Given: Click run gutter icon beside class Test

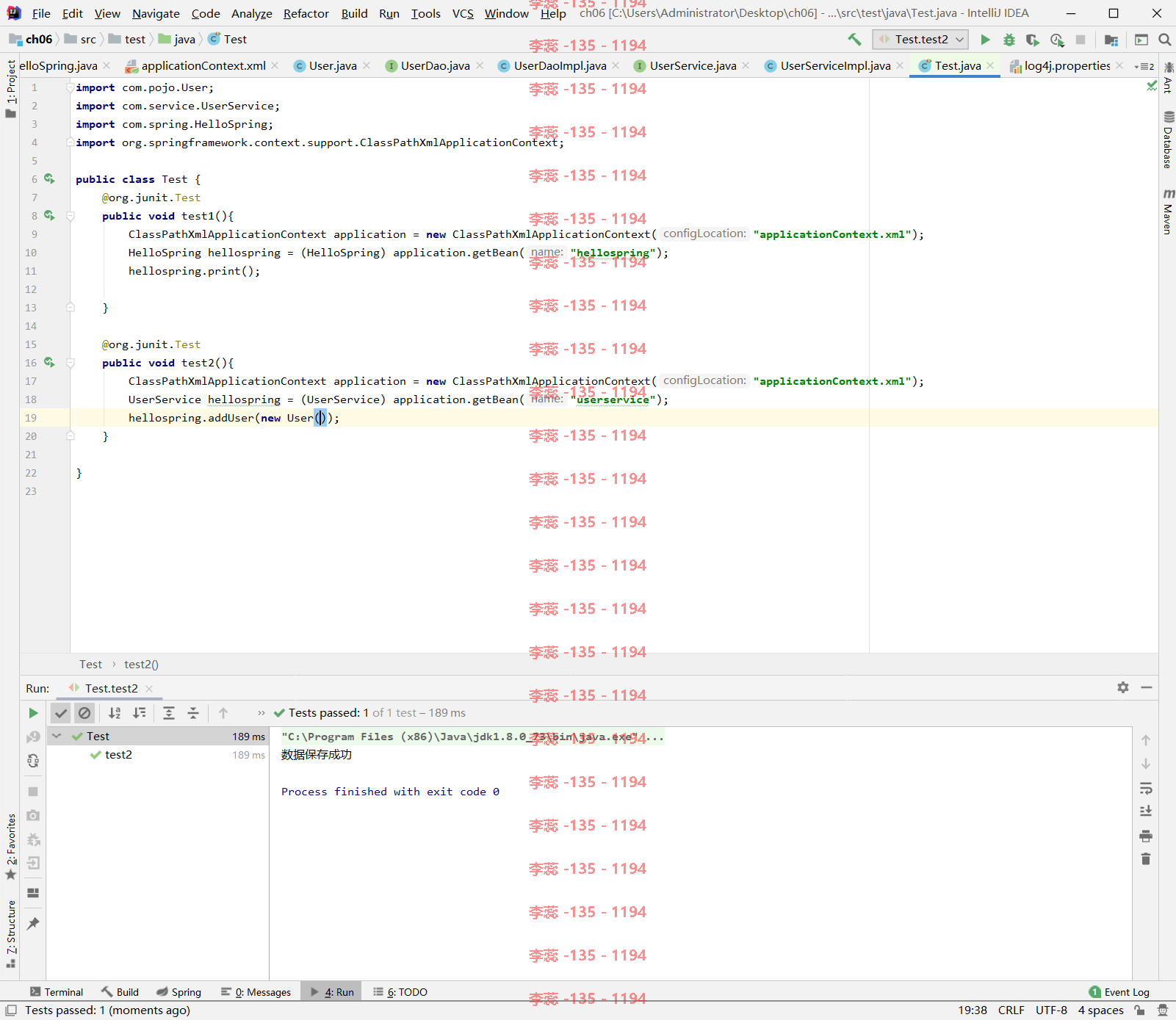Looking at the screenshot, I should click(x=49, y=178).
